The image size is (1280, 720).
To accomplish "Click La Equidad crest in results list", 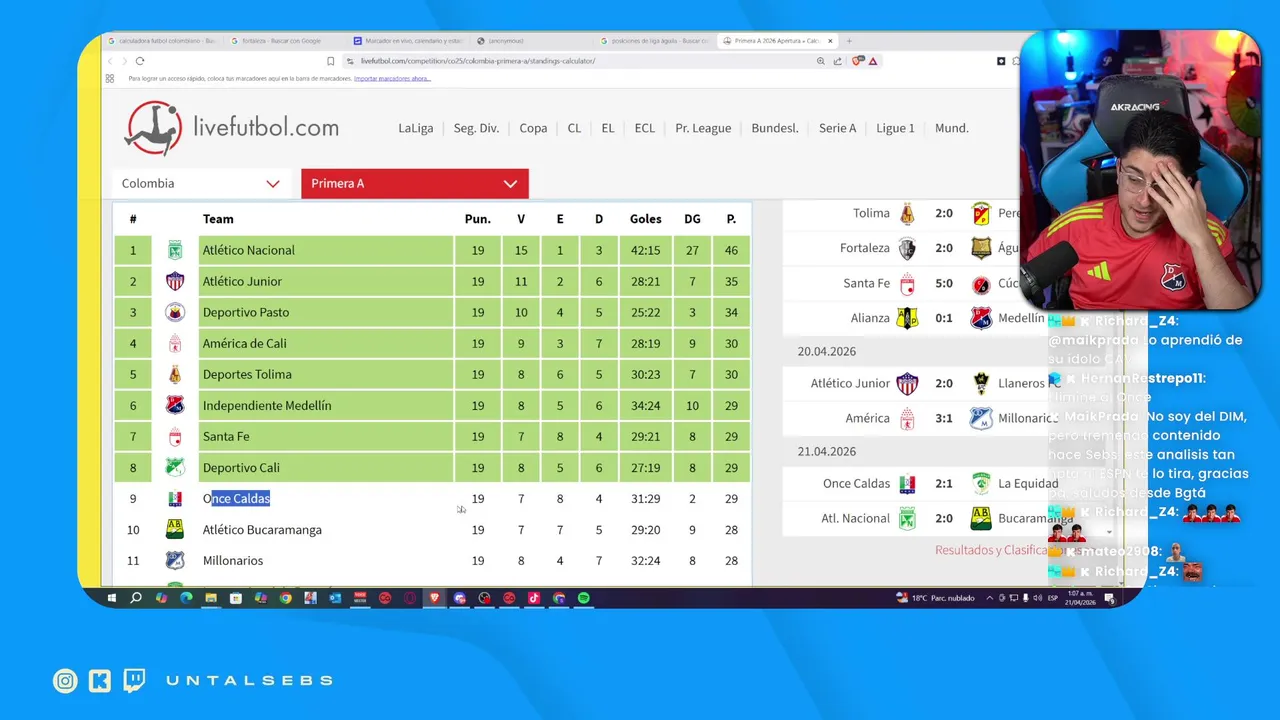I will point(981,483).
